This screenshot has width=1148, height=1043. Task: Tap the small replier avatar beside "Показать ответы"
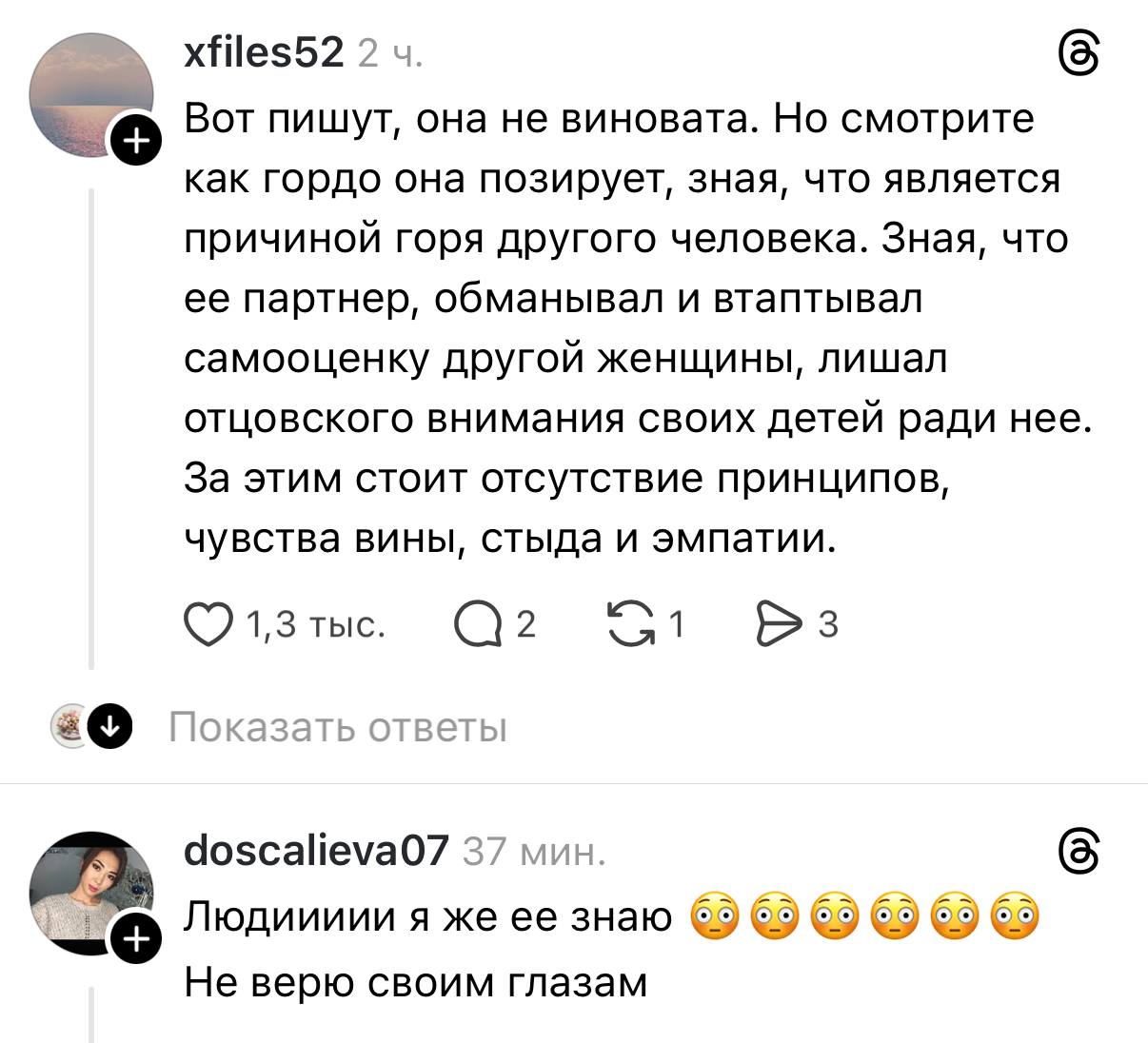click(x=68, y=727)
